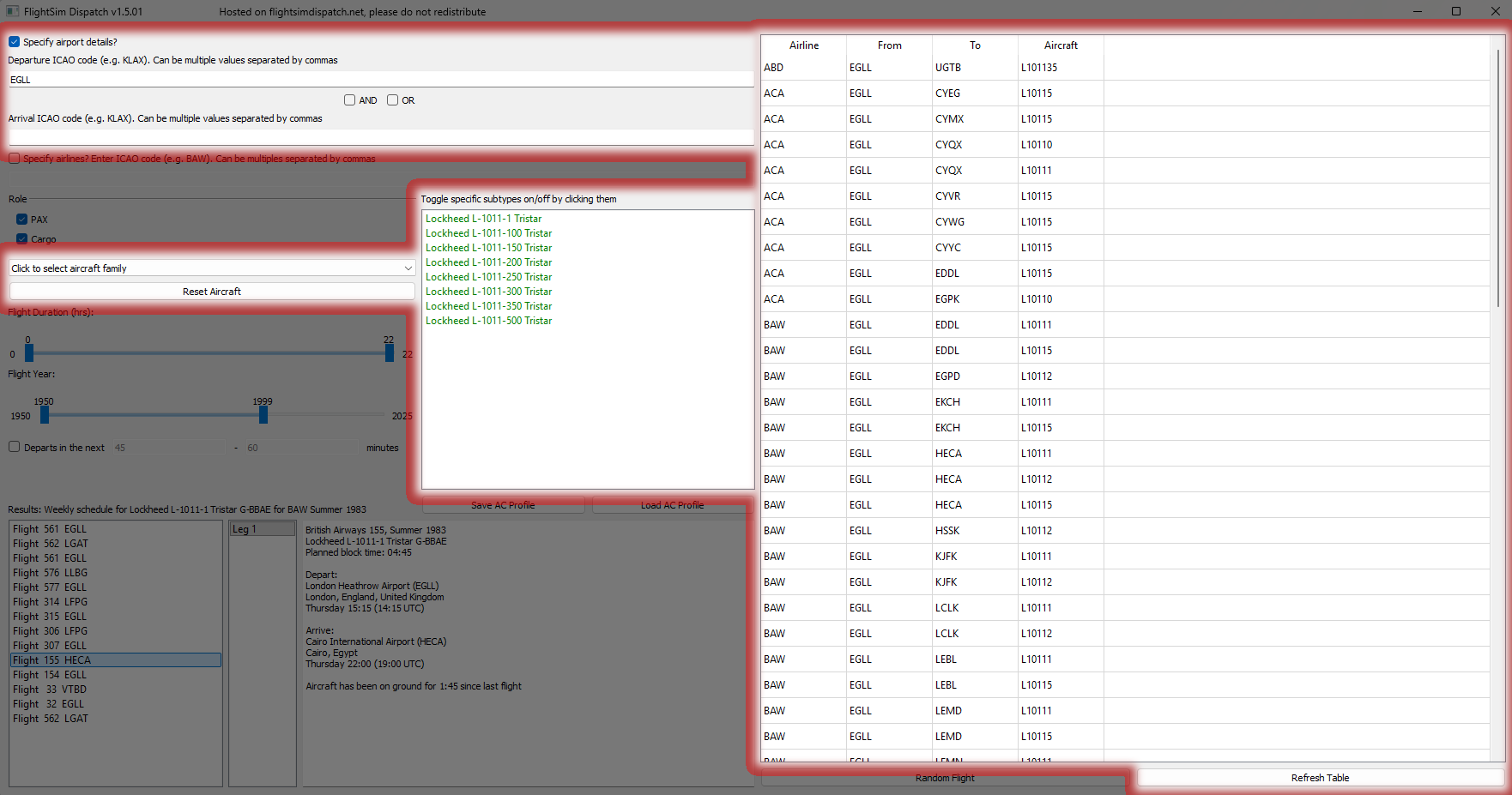
Task: Click the Load AC Profile button
Action: pos(672,505)
